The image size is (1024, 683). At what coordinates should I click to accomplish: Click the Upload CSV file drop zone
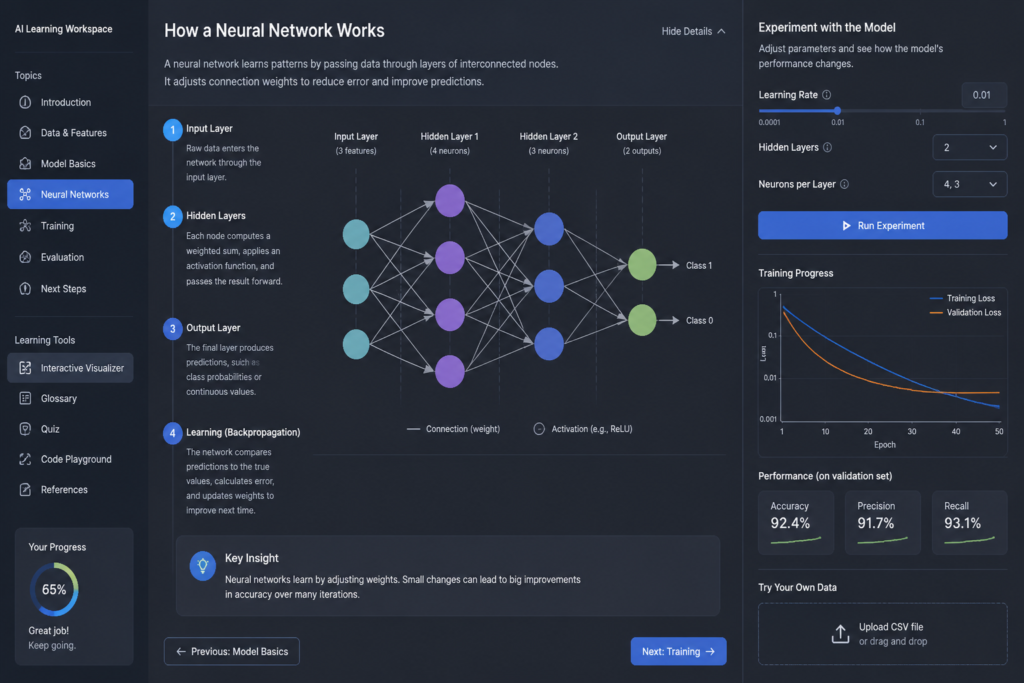coord(882,633)
